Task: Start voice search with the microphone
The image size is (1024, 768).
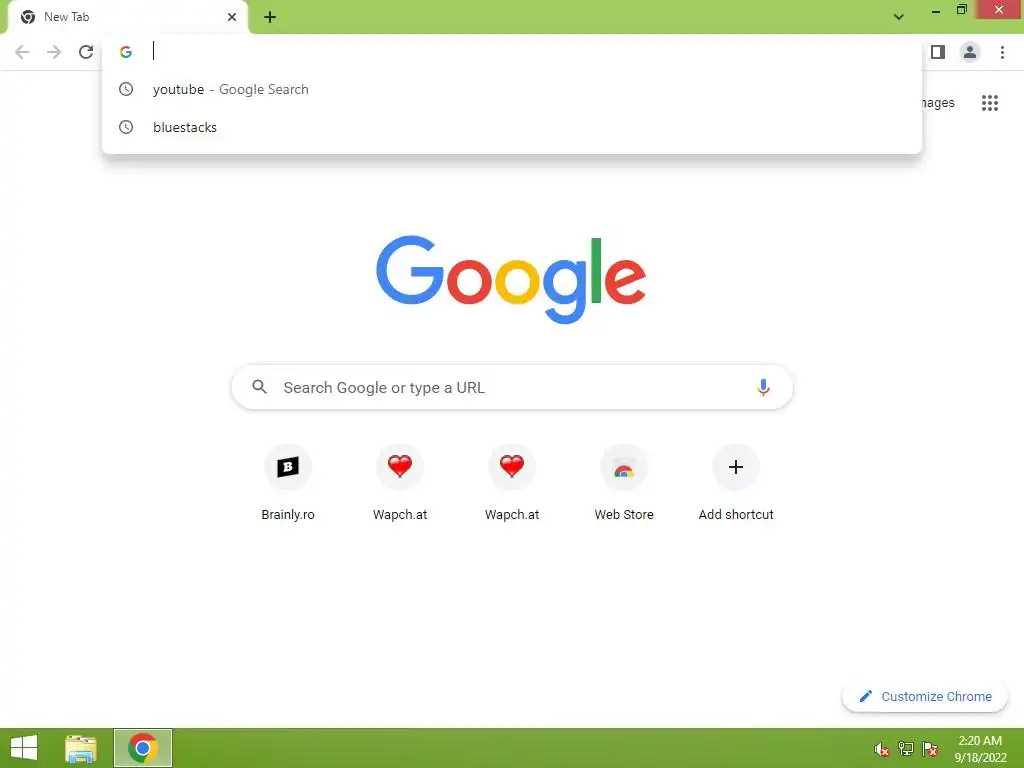Action: point(763,387)
